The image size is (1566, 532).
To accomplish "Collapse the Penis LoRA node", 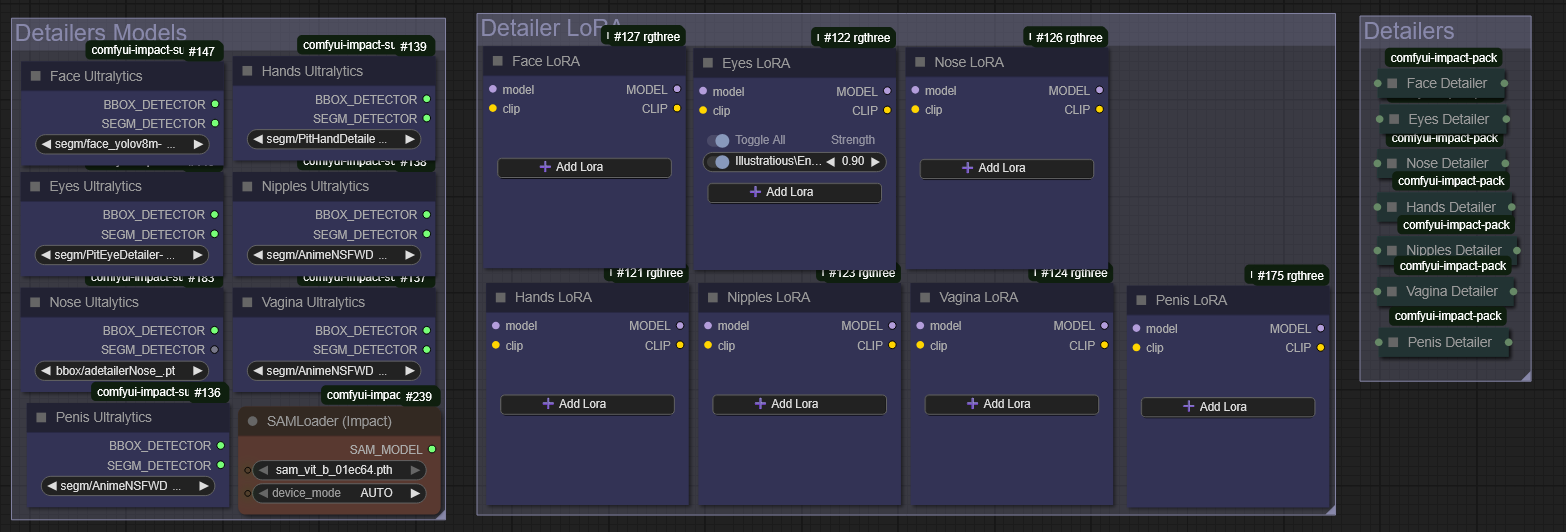I will 1141,300.
